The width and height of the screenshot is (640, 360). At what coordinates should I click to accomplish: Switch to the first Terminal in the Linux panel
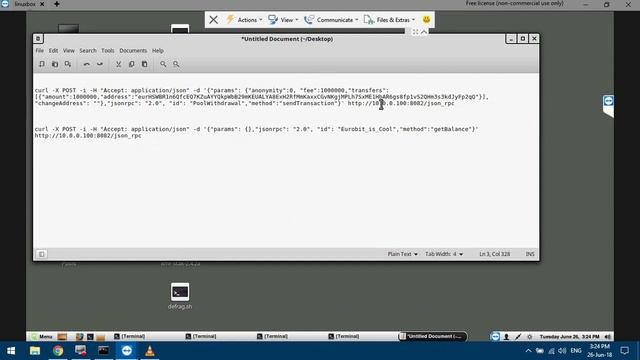click(130, 336)
